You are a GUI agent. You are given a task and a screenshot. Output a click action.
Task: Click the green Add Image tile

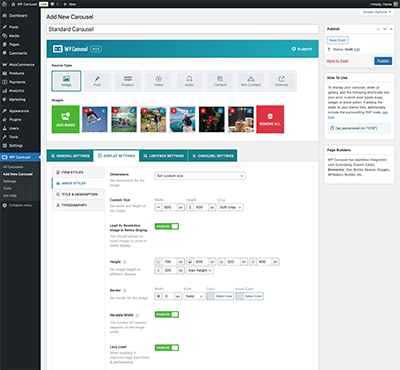[66, 119]
